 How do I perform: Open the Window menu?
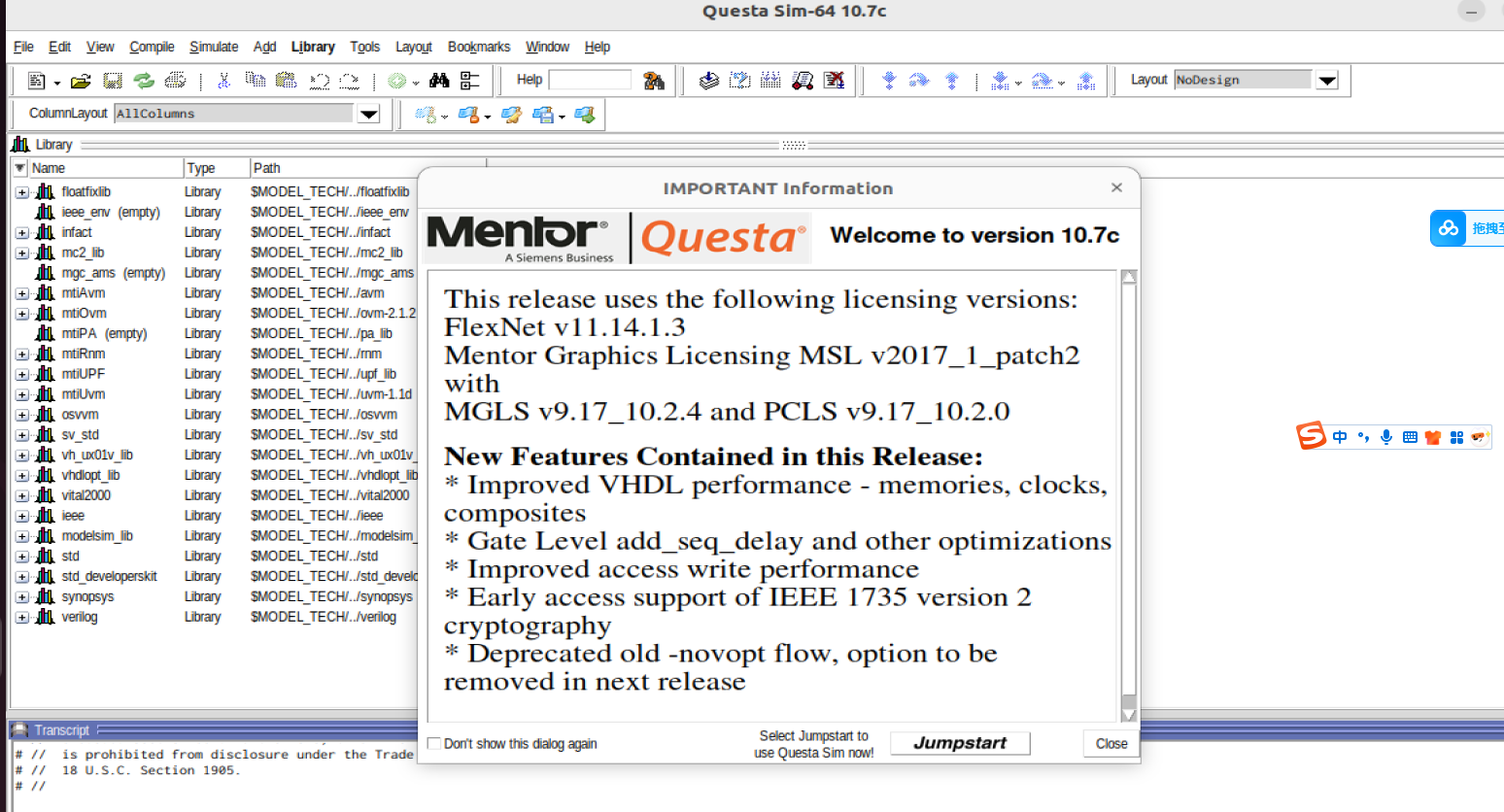pos(547,47)
